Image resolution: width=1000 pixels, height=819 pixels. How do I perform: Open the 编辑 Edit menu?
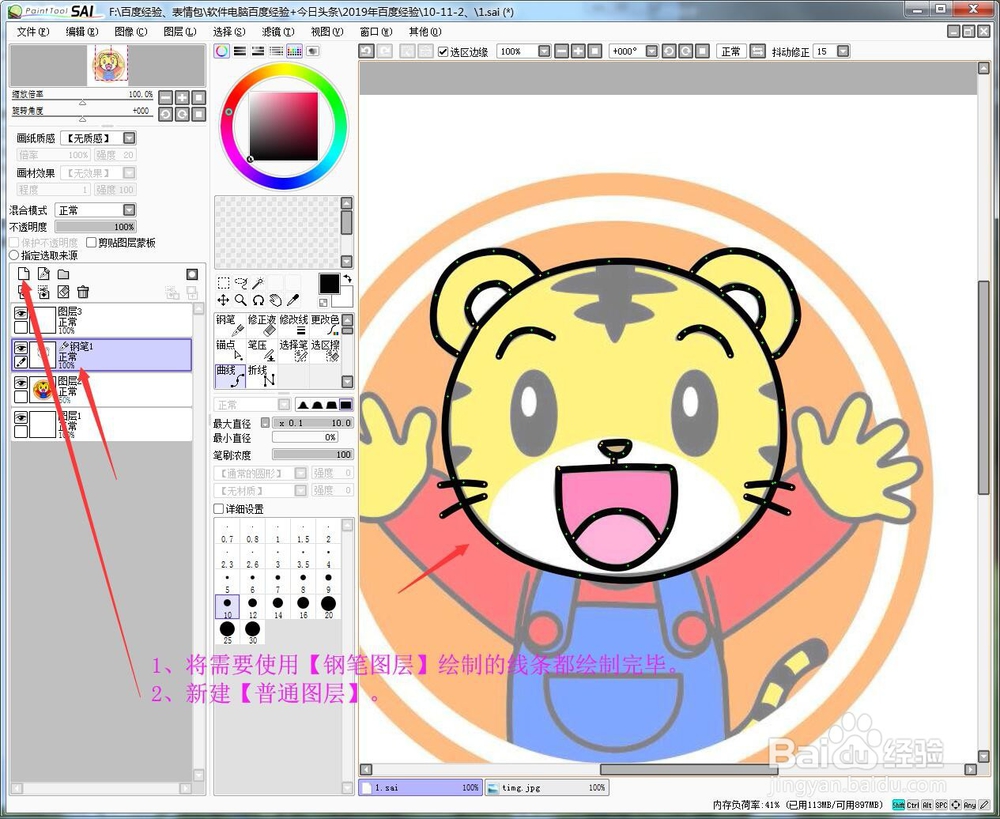82,31
